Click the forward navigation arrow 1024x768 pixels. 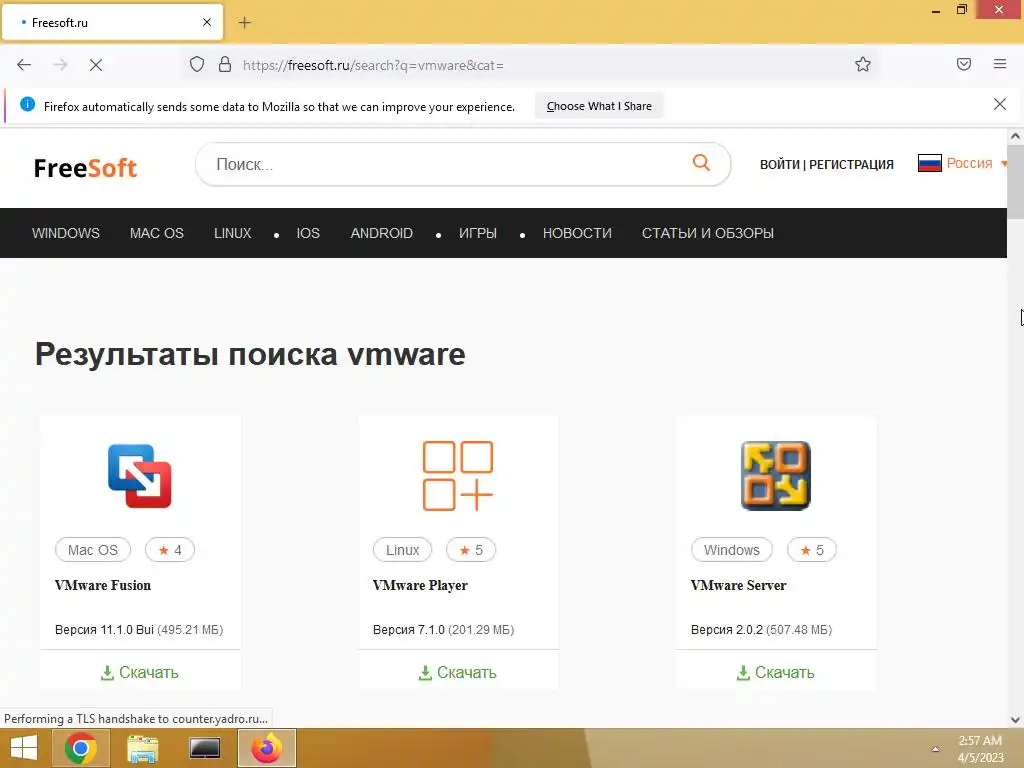pos(60,65)
